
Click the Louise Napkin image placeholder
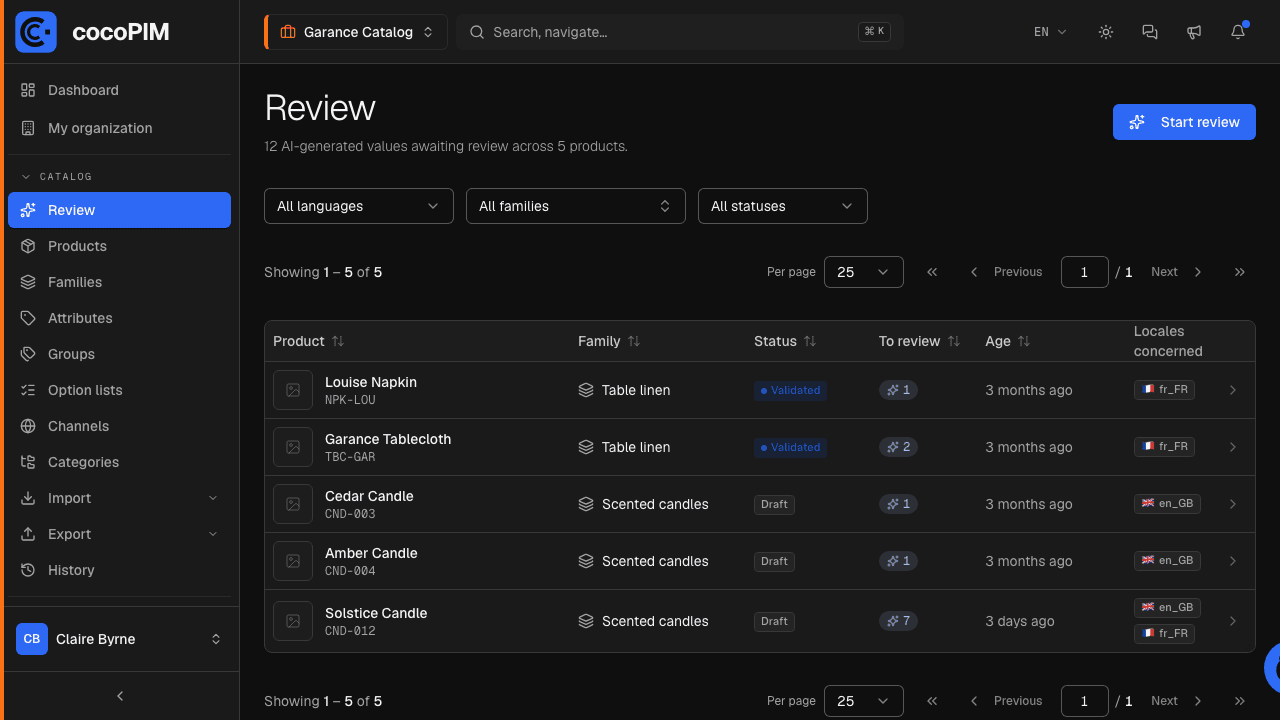click(293, 390)
